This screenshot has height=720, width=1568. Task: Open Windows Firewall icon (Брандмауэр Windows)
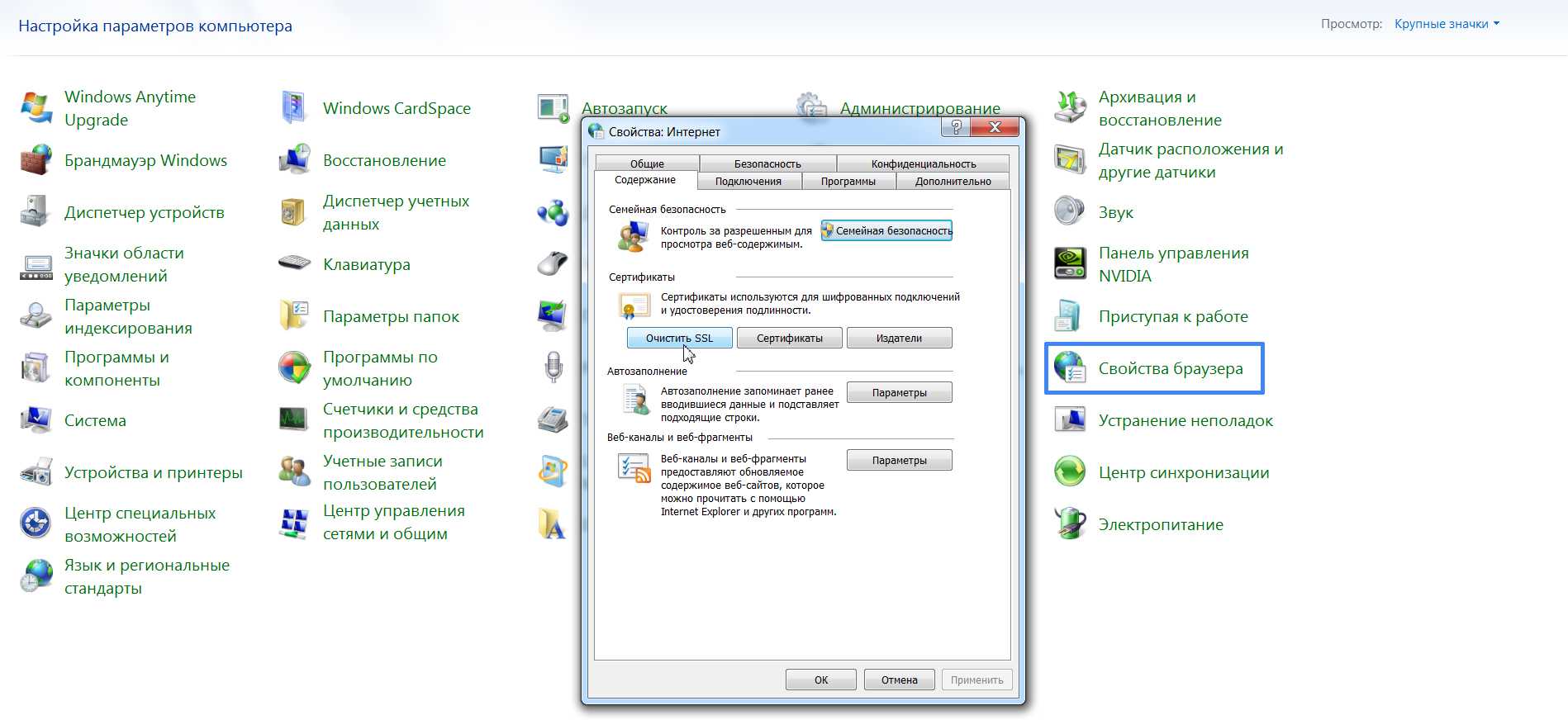[36, 161]
